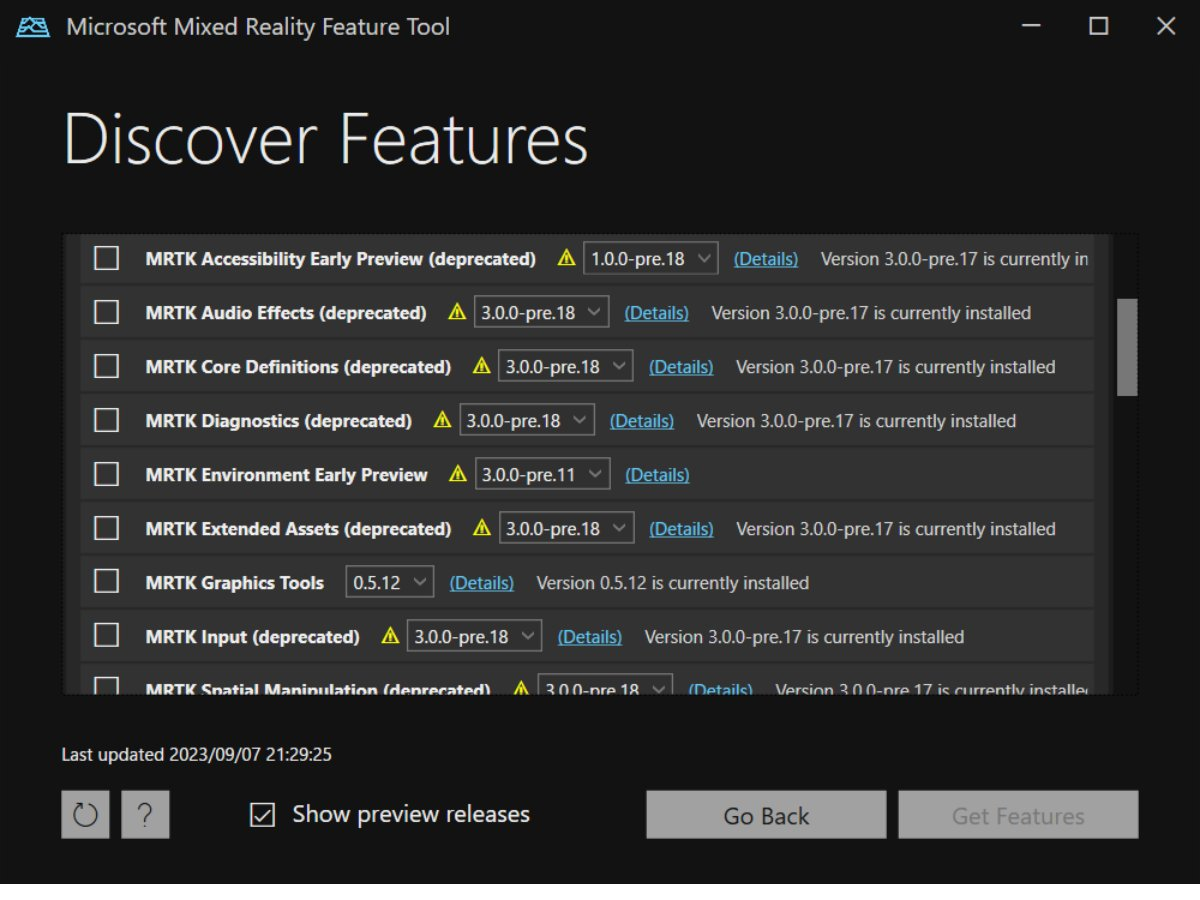The image size is (1200, 900).
Task: Click warning icon beside MRTK Input
Action: 391,636
